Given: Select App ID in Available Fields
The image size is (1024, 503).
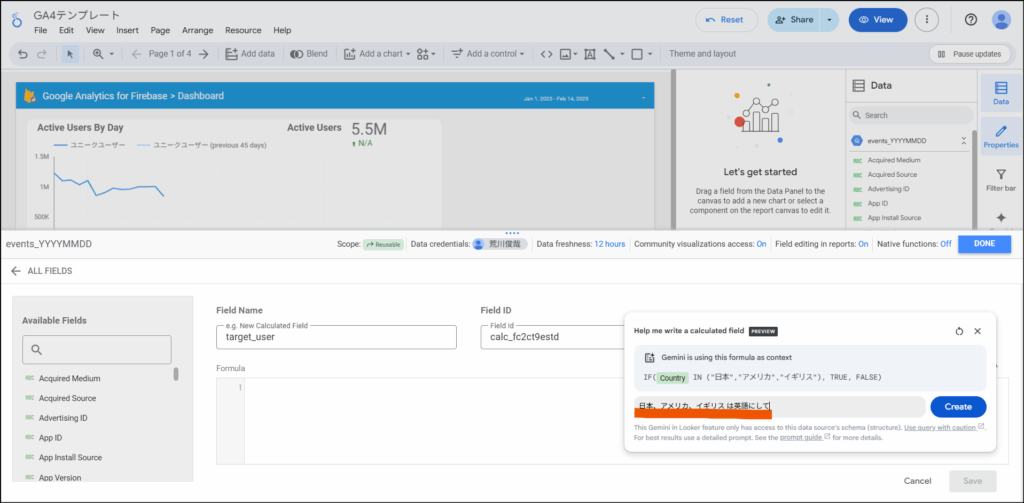Looking at the screenshot, I should [52, 438].
